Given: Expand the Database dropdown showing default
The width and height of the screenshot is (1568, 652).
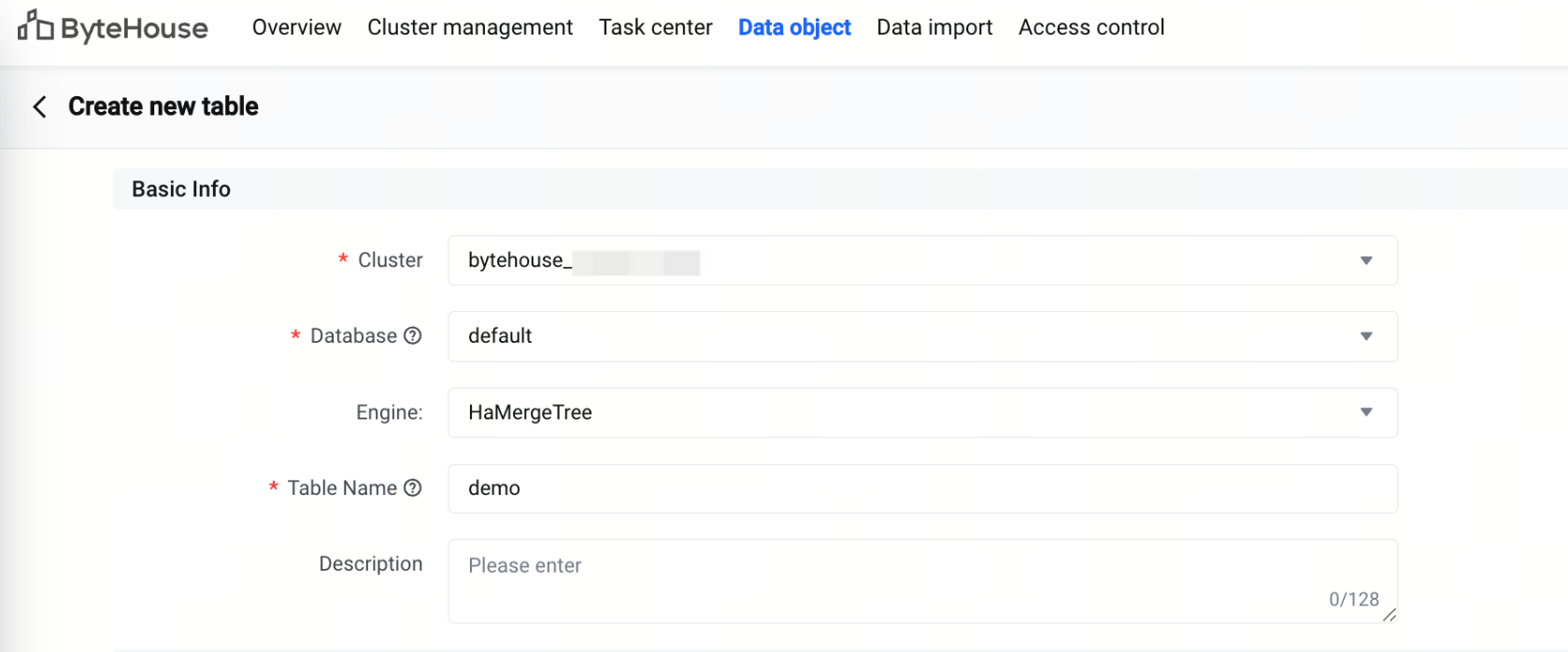Looking at the screenshot, I should (x=1366, y=336).
